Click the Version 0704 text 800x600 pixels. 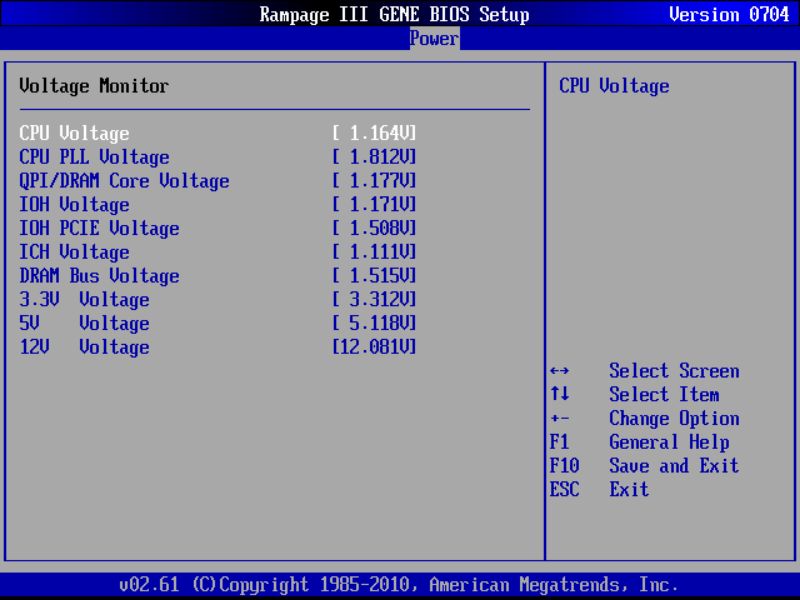(x=730, y=14)
